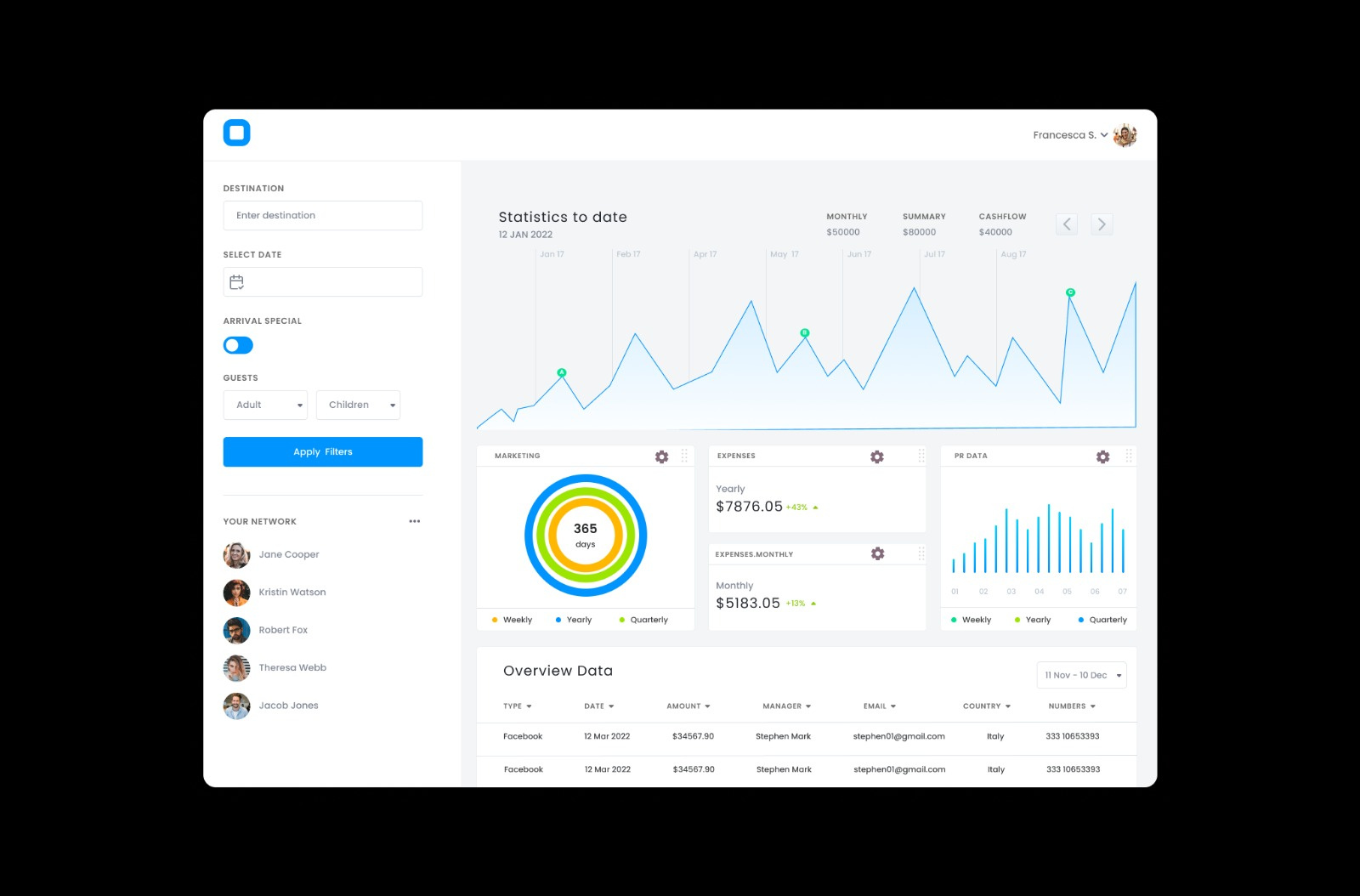
Task: Open the Your Network options menu
Action: tap(414, 521)
